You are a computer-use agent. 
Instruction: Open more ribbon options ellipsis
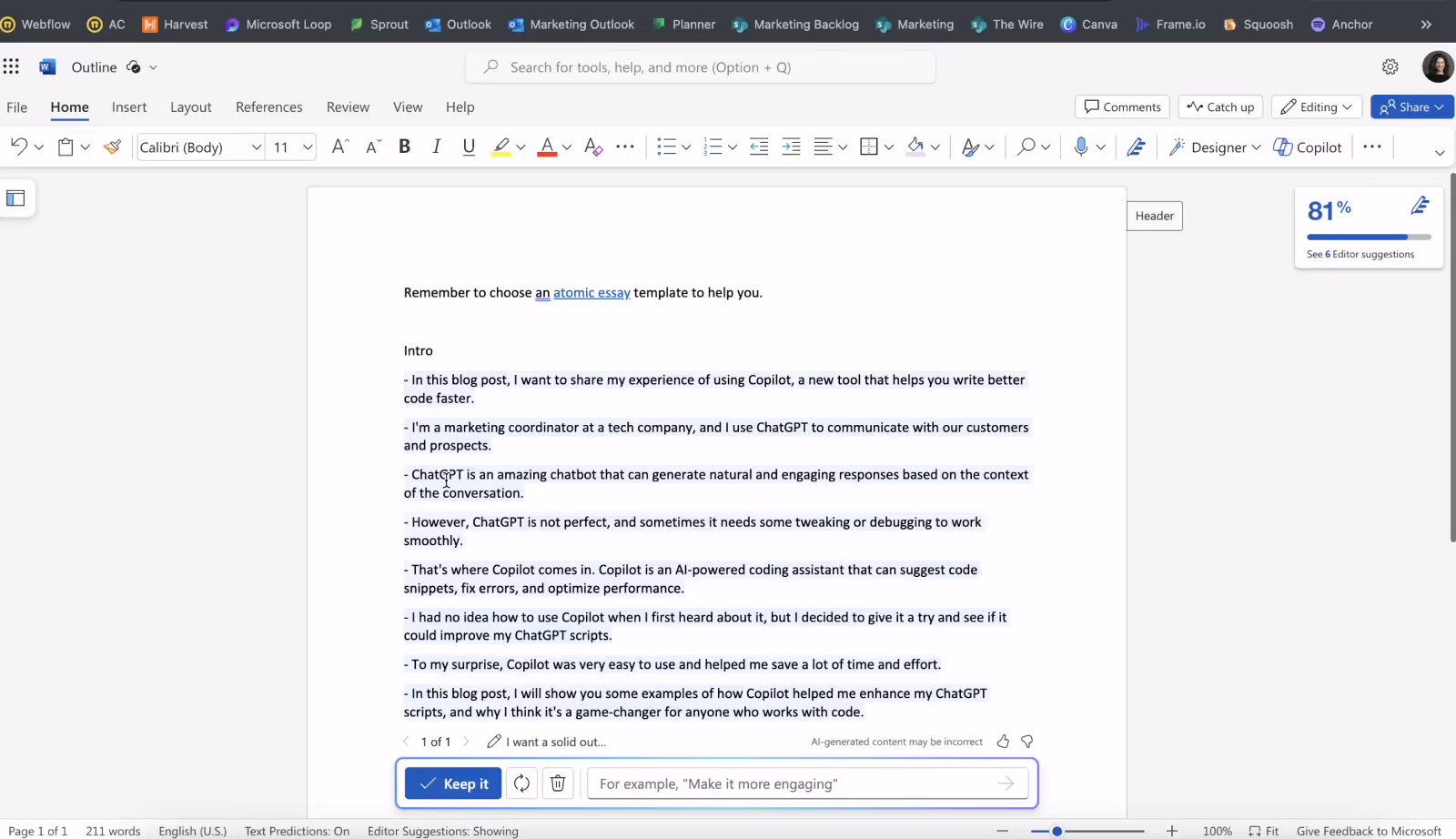tap(1372, 147)
